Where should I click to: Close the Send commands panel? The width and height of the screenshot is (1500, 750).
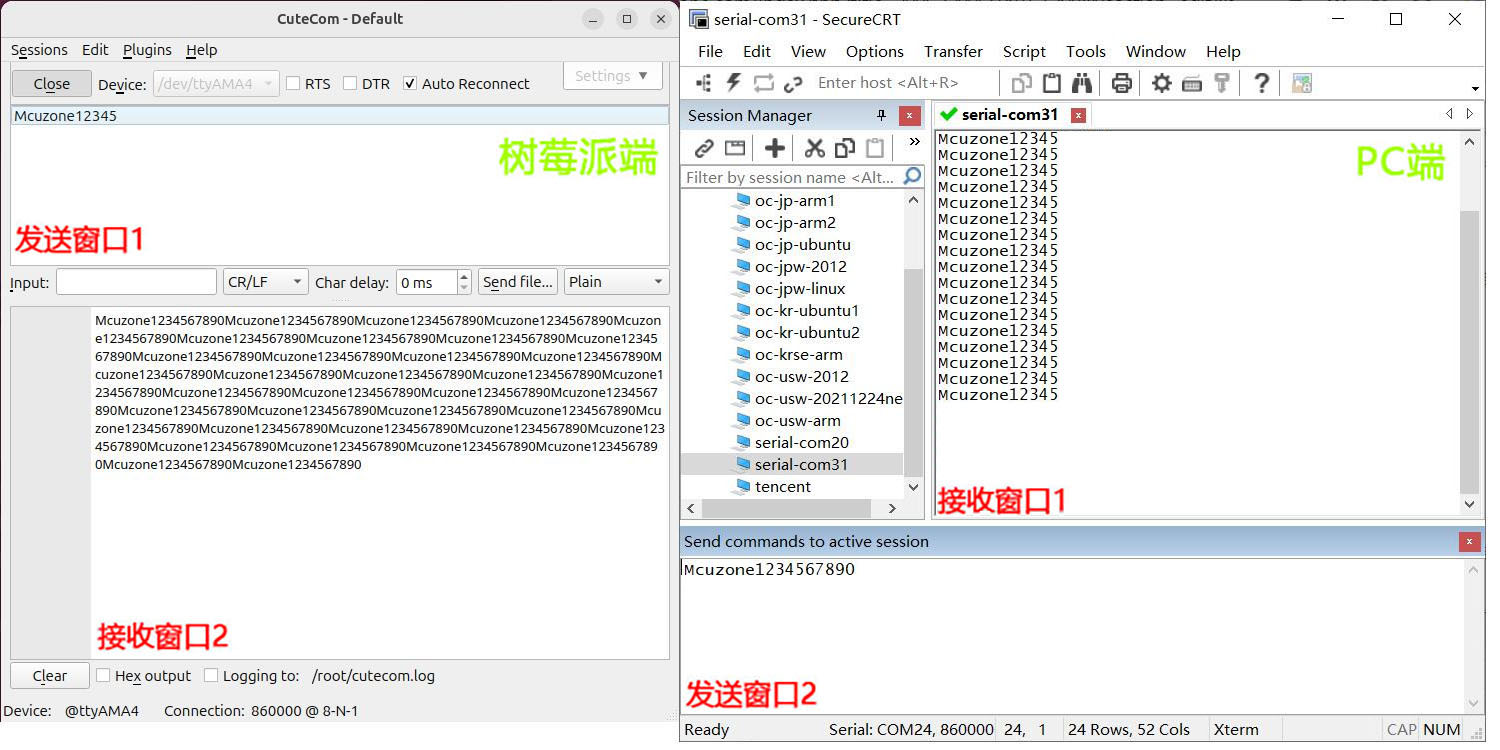(x=1469, y=541)
